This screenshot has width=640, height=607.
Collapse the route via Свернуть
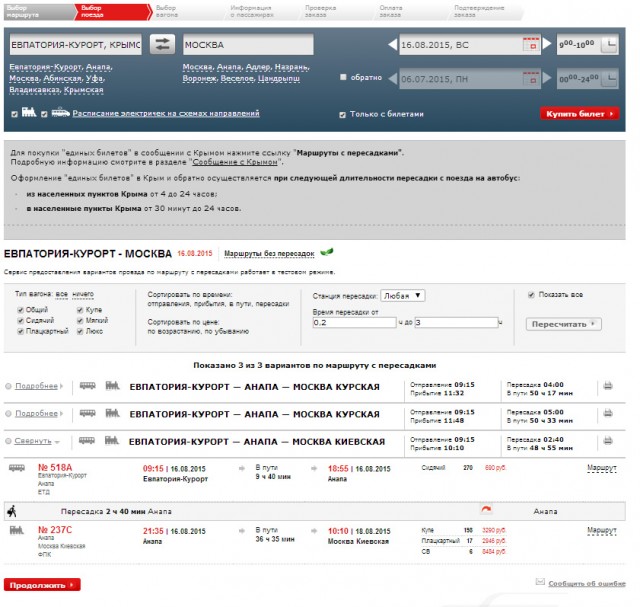click(32, 442)
